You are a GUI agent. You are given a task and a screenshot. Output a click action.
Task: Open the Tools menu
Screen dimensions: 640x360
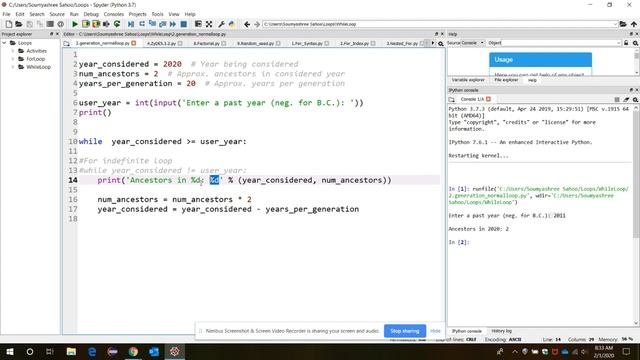tap(157, 14)
